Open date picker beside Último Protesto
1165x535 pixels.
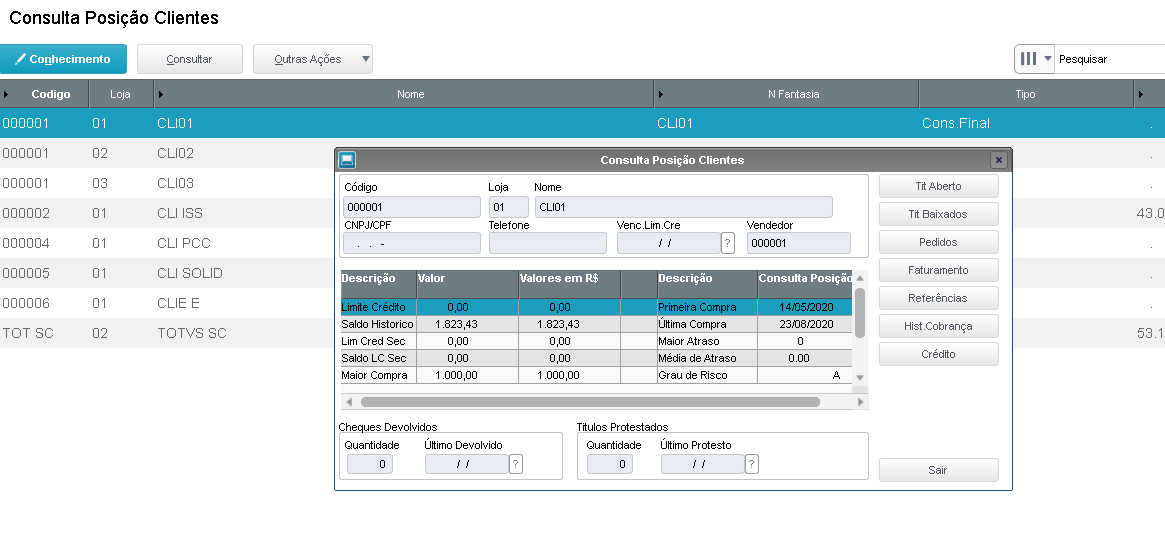[x=752, y=464]
